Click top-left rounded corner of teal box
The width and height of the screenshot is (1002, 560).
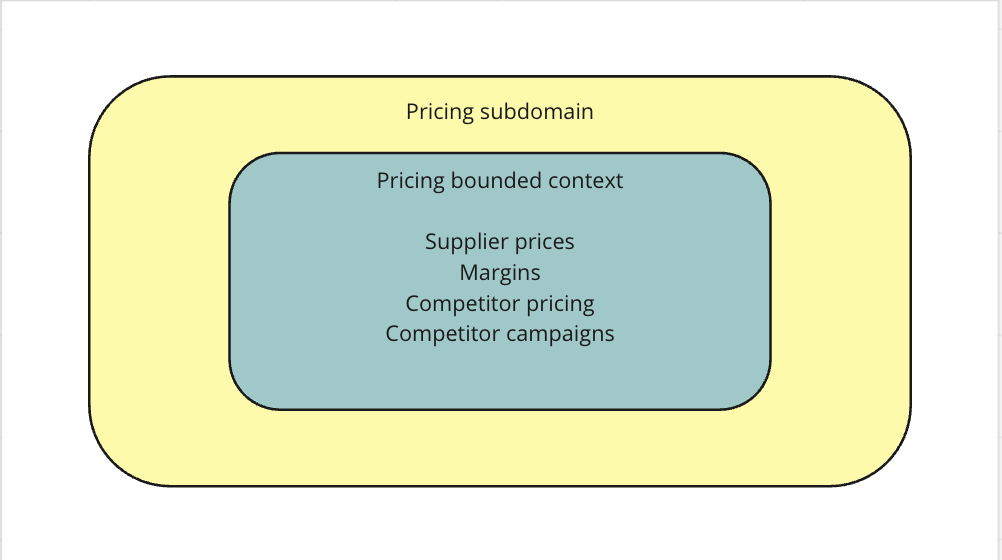[x=243, y=166]
